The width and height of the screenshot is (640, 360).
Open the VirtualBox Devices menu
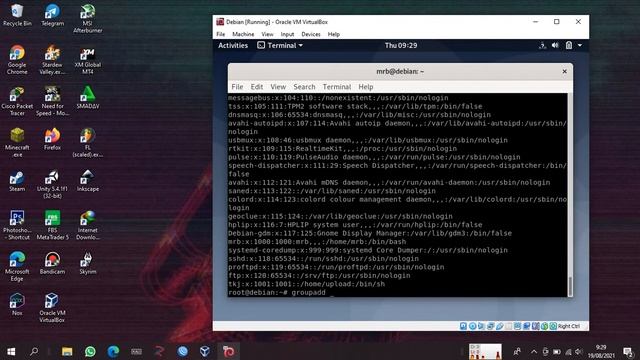(x=311, y=34)
